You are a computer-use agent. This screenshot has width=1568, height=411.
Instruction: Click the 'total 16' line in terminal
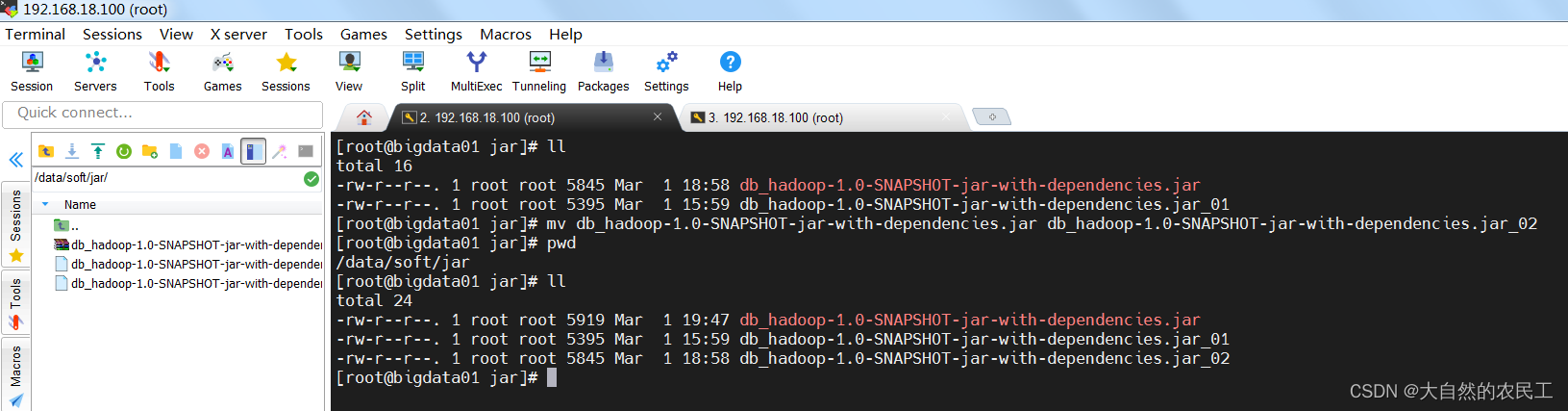(374, 166)
